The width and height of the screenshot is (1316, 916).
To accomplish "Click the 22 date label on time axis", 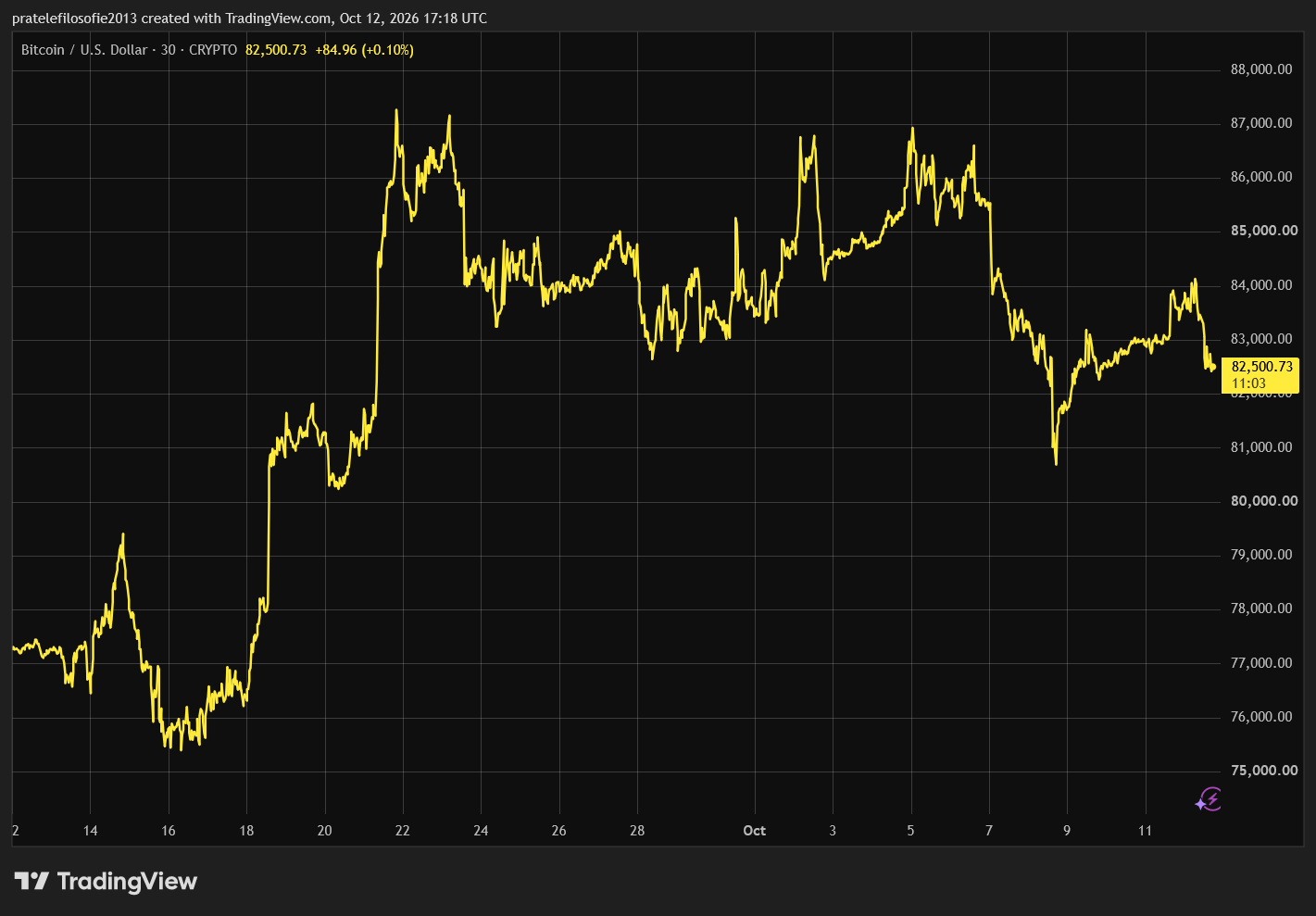I will pos(403,831).
